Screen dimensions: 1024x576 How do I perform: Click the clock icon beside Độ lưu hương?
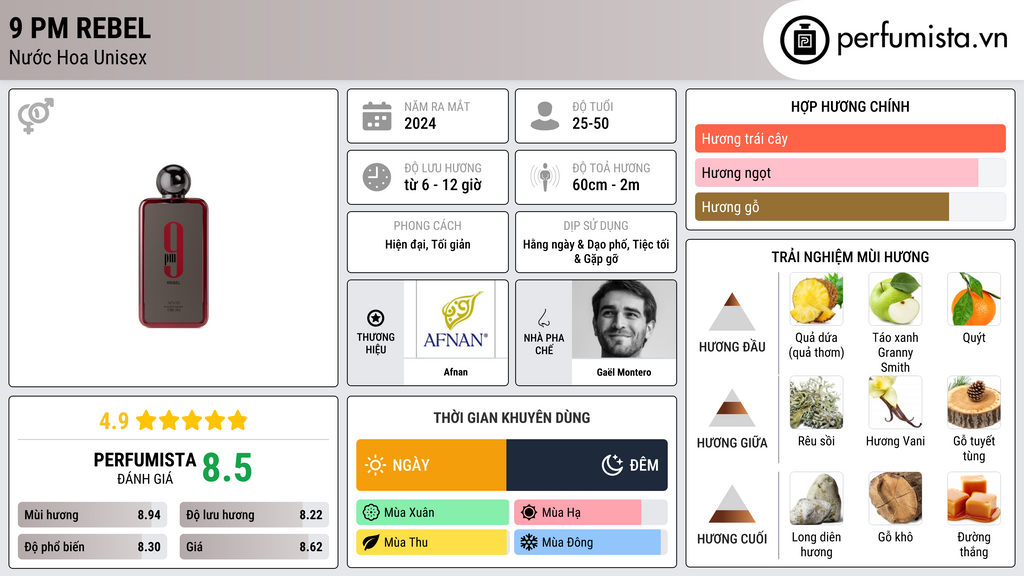376,177
